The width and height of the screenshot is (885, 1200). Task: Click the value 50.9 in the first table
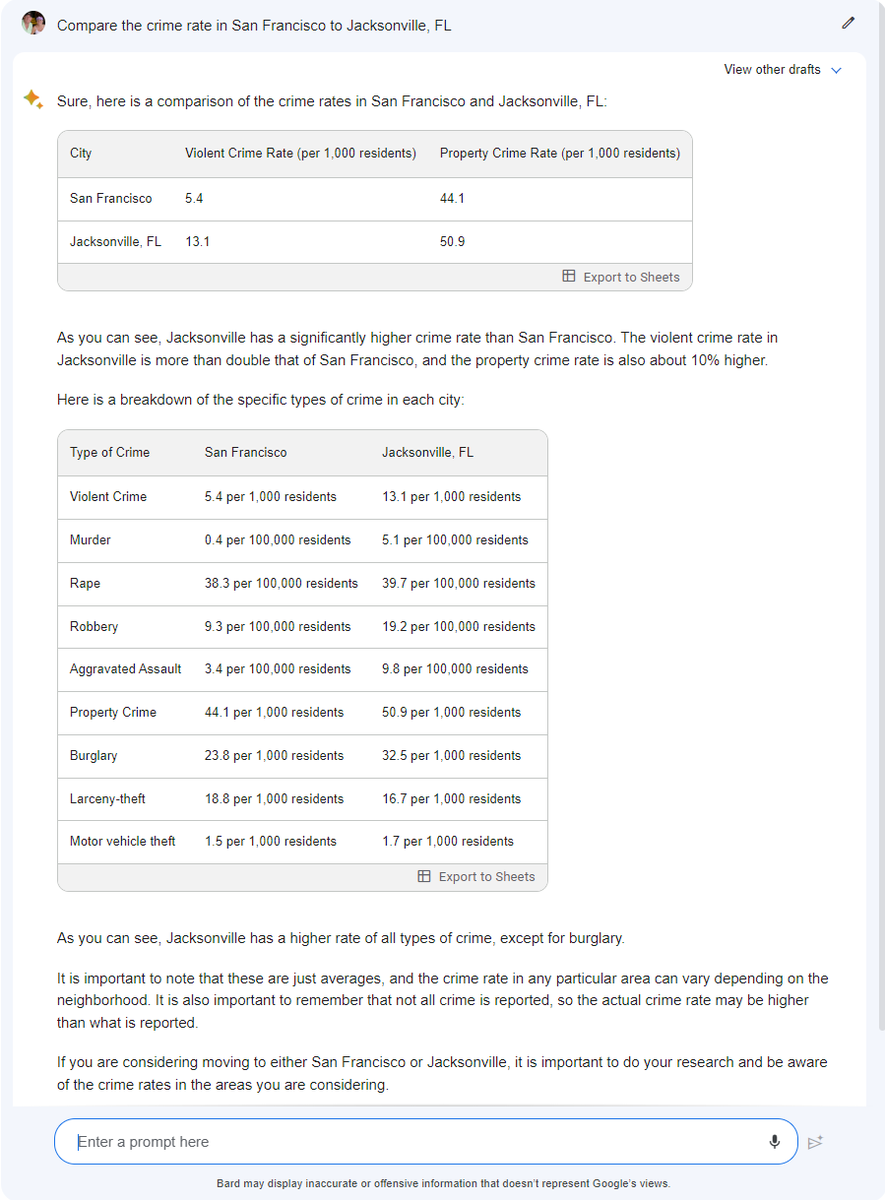[x=452, y=242]
